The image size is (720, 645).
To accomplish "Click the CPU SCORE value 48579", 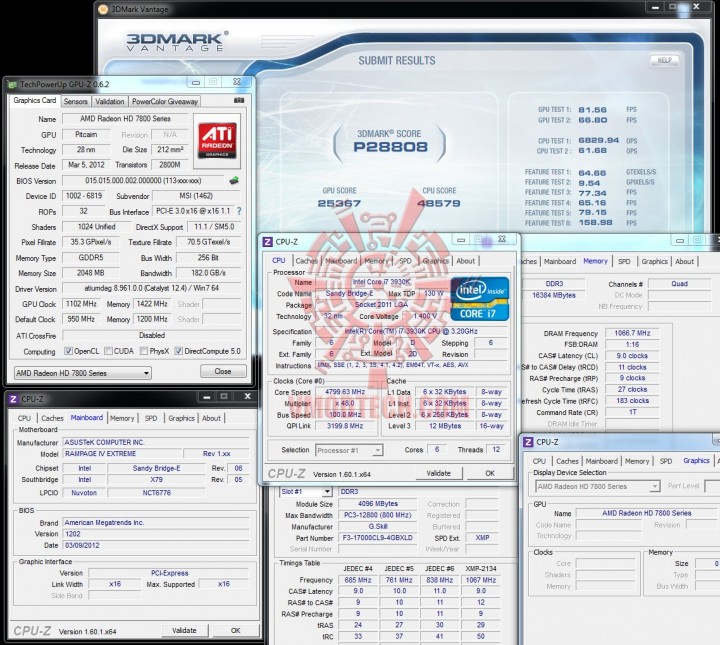I will coord(439,203).
